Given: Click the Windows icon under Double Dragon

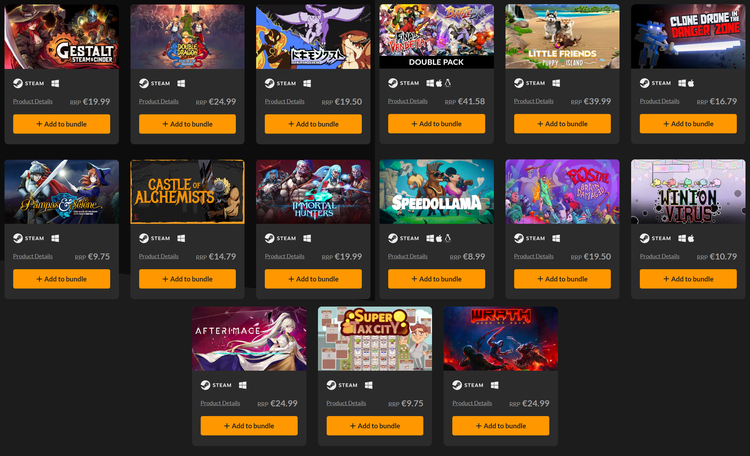Looking at the screenshot, I should (x=181, y=83).
